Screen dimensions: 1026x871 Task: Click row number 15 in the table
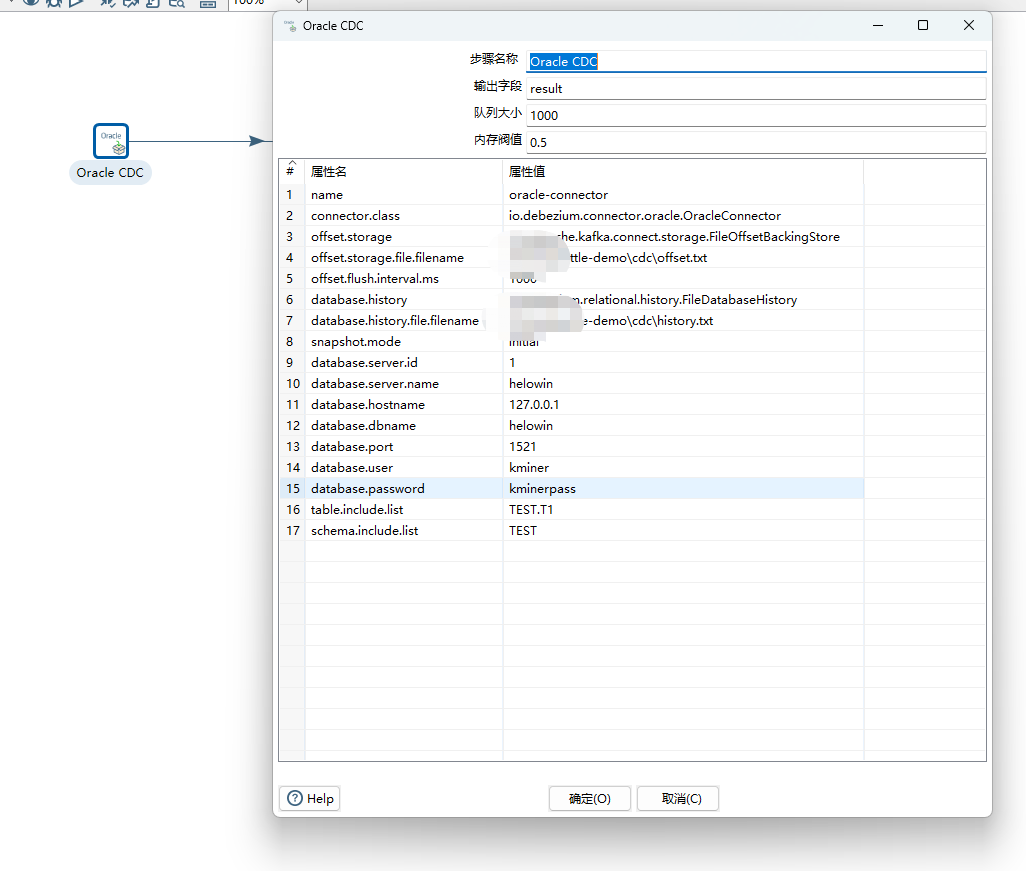tap(292, 488)
